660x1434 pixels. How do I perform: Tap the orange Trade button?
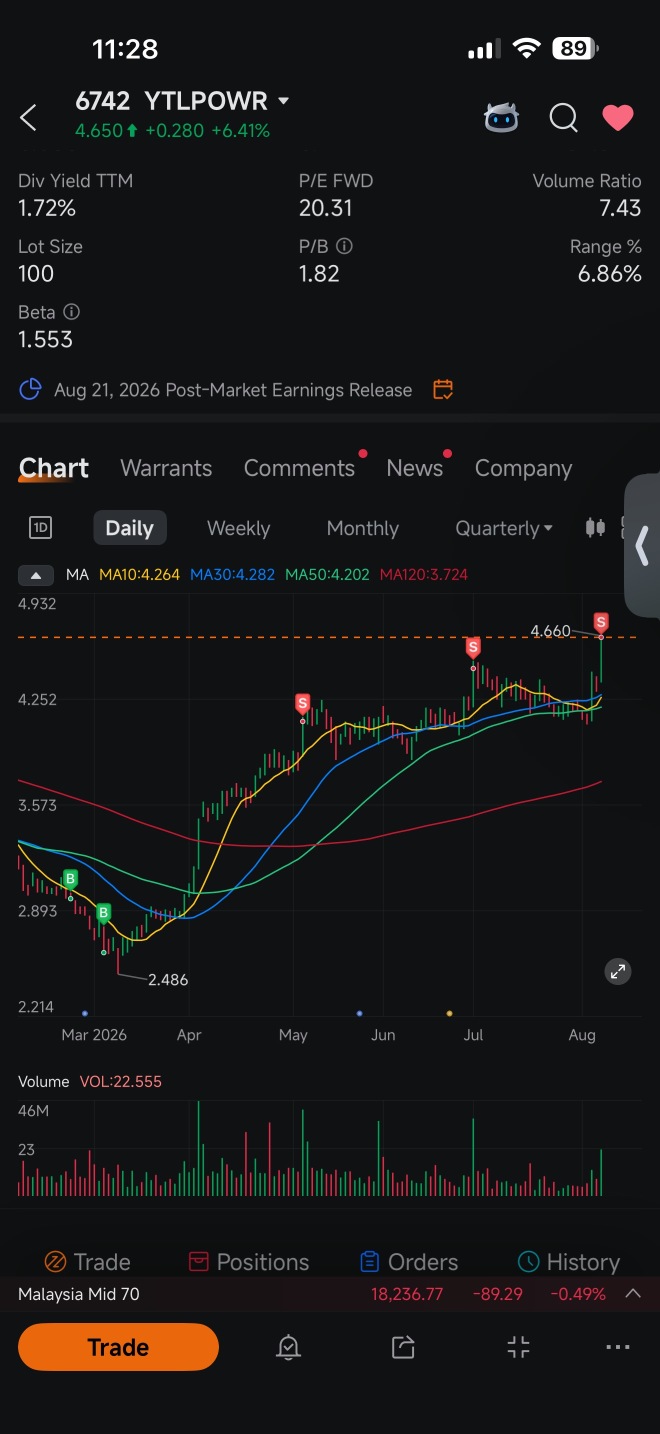(118, 1347)
